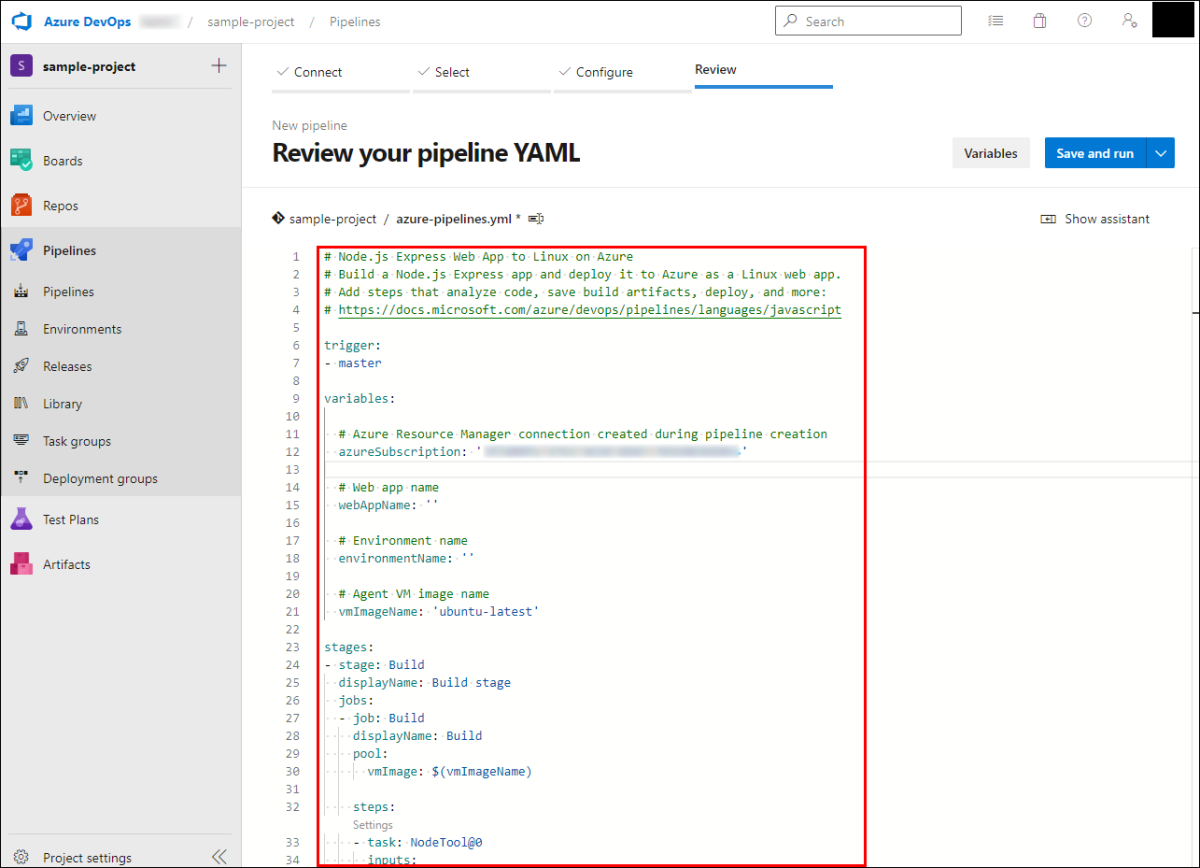Click the 'stages:' line in editor
Screen dimensions: 1200x868
(x=349, y=647)
